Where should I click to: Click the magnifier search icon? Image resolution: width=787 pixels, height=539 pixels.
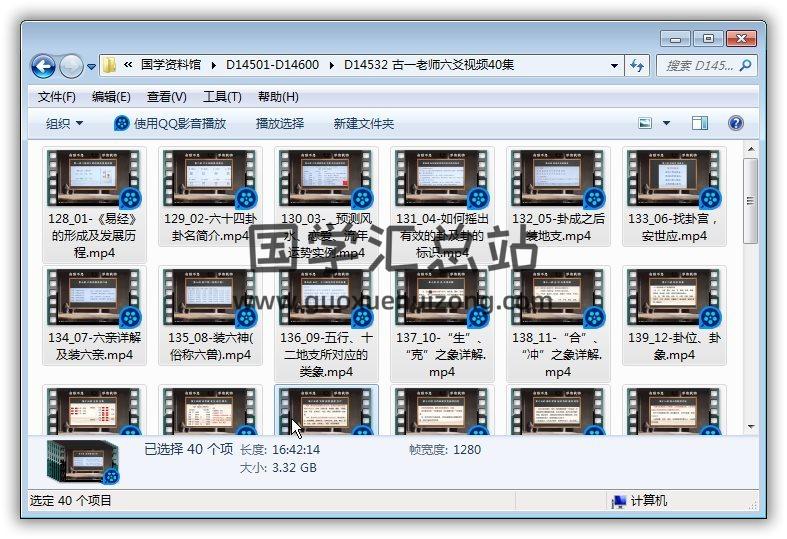click(x=746, y=65)
